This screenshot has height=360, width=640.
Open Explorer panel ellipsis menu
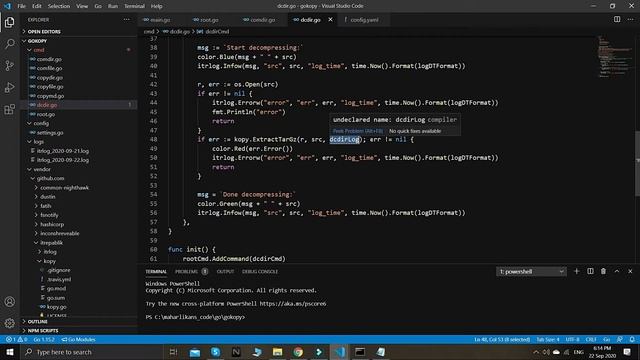tap(127, 19)
